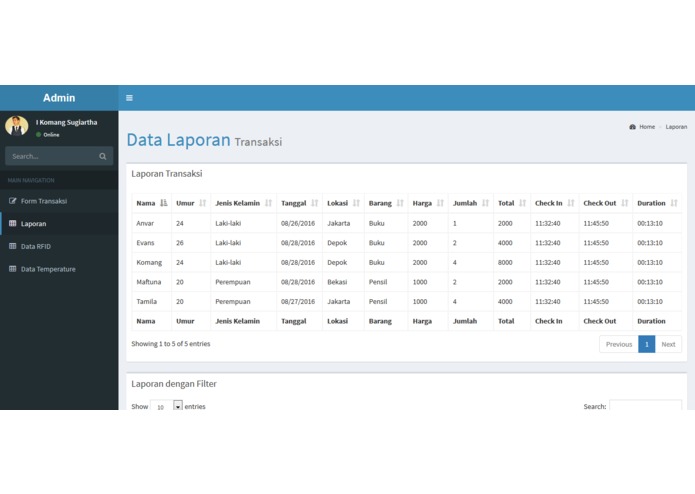Sort by Harga column sort icon
The height and width of the screenshot is (494, 695).
pyautogui.click(x=440, y=203)
